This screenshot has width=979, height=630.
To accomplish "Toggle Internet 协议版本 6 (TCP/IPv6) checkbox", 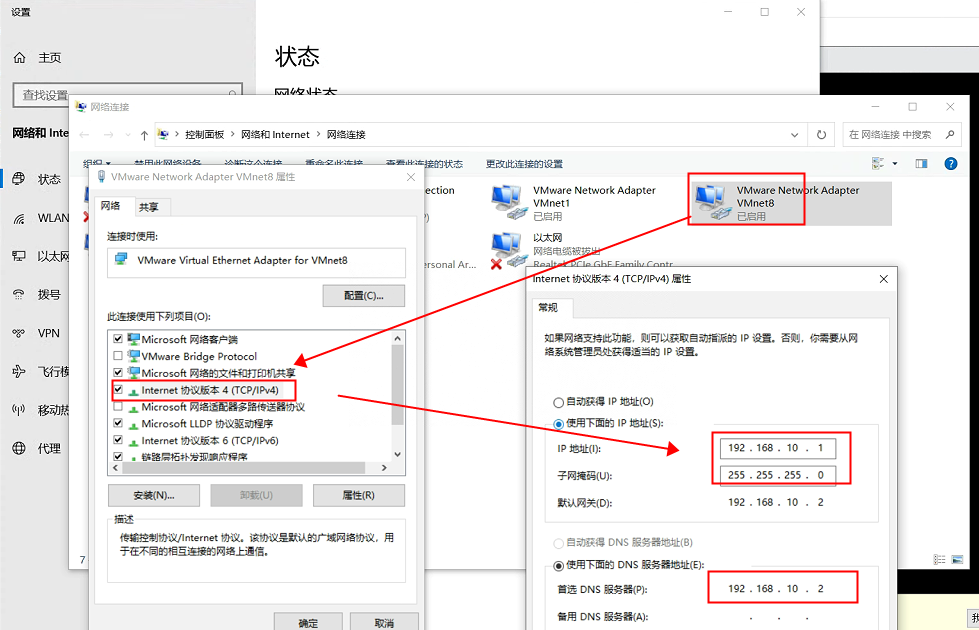I will (118, 440).
